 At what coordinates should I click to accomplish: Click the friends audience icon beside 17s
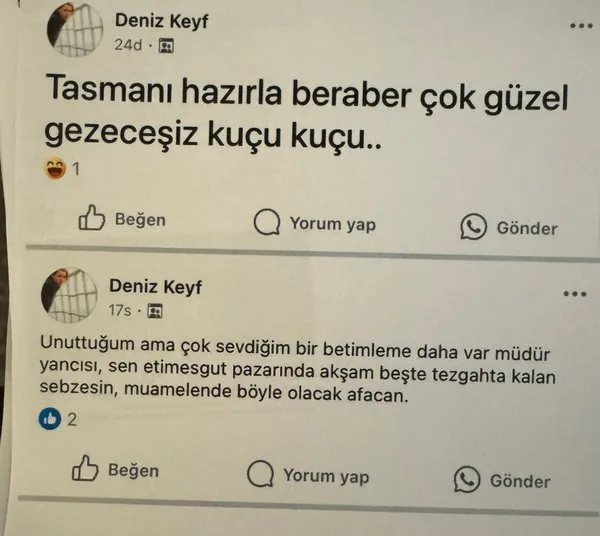(x=155, y=311)
